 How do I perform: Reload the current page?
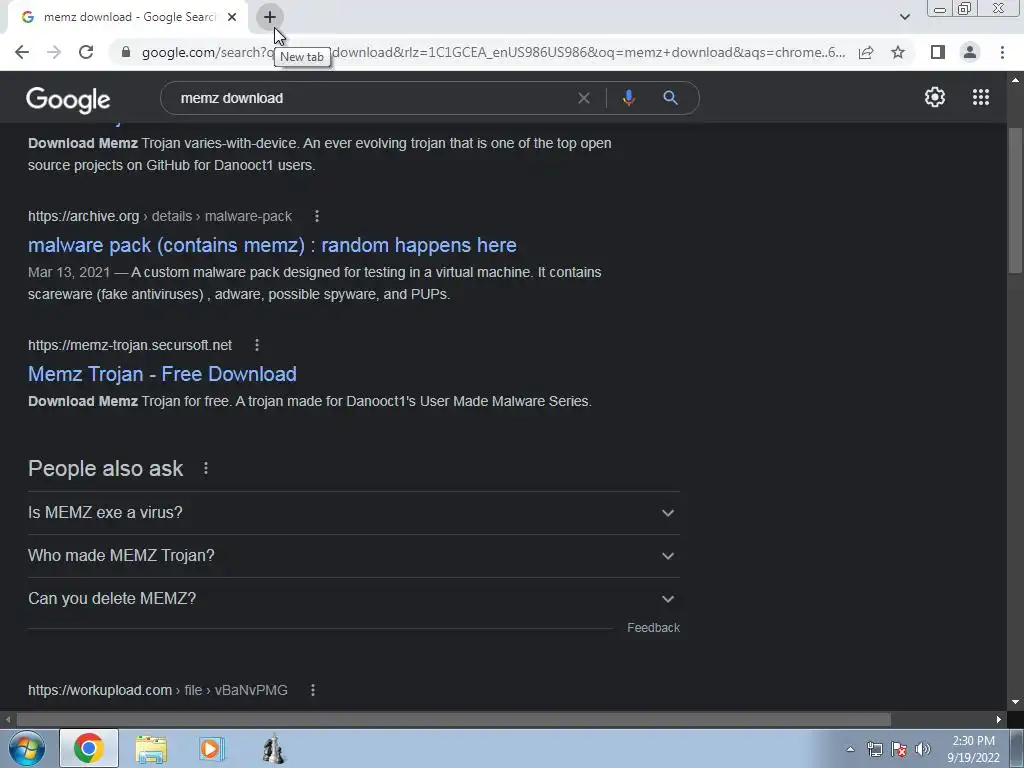tap(86, 52)
